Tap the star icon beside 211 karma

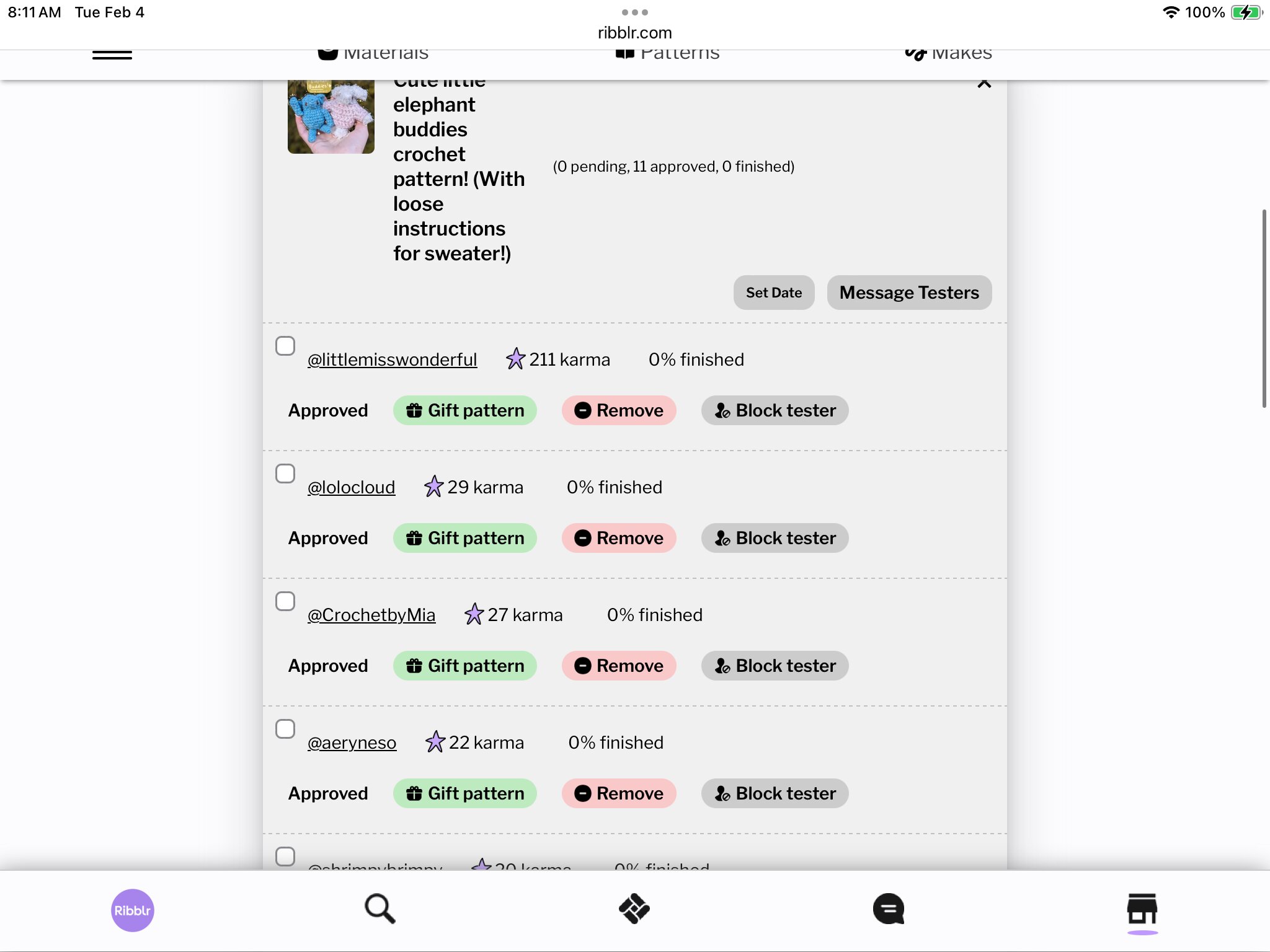(515, 359)
